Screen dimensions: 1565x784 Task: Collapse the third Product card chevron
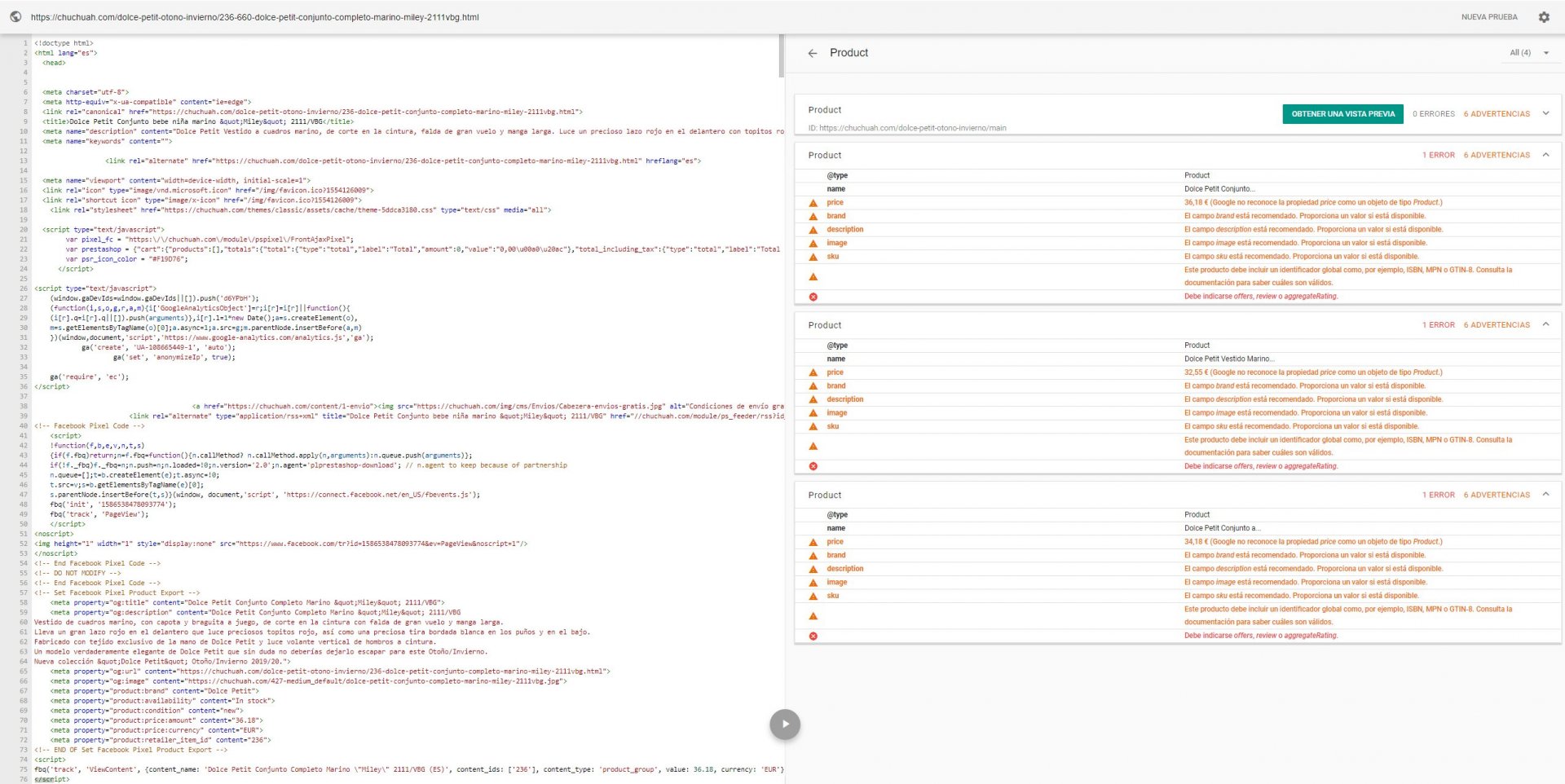pyautogui.click(x=1545, y=495)
